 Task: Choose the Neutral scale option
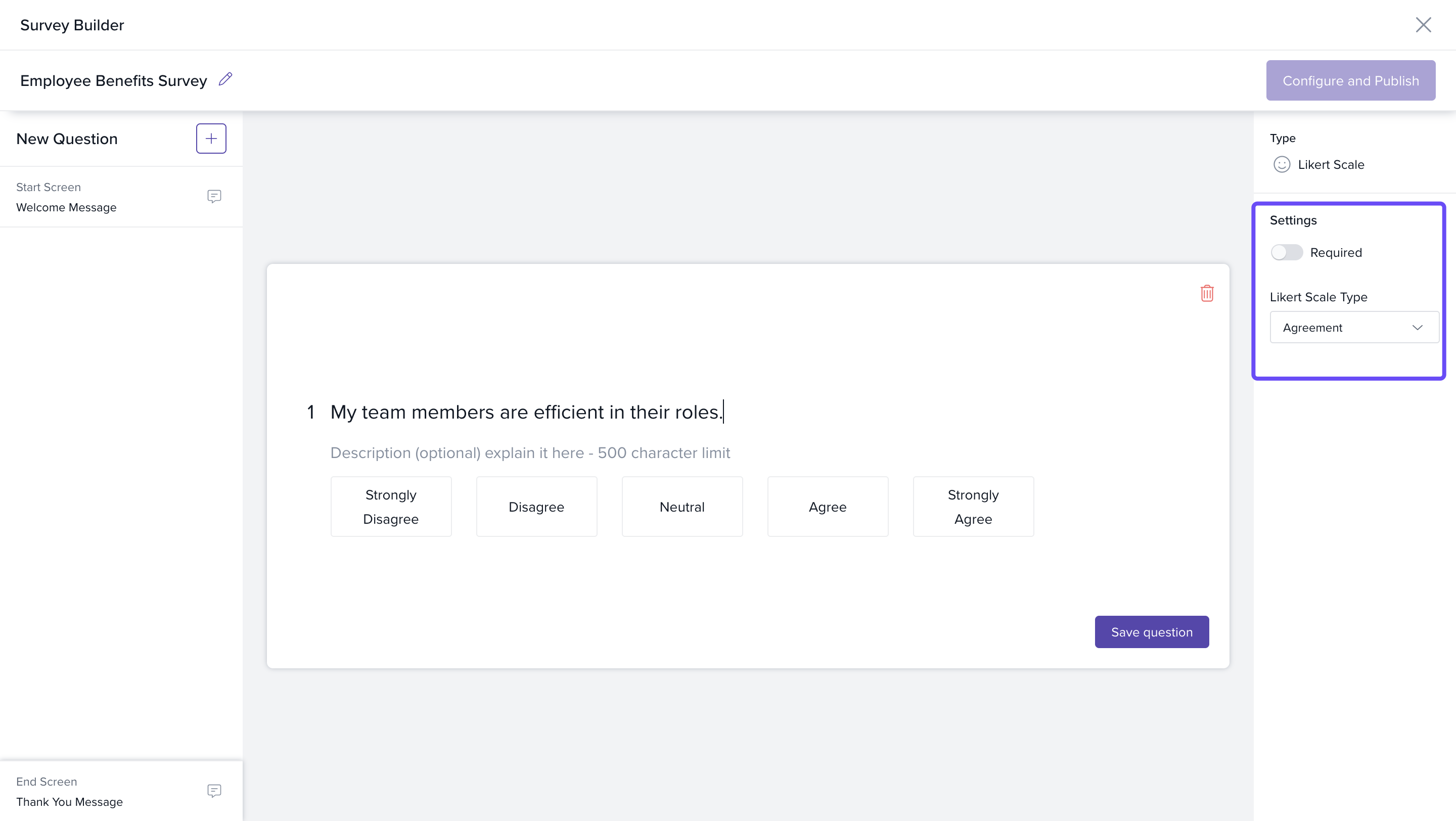[681, 506]
